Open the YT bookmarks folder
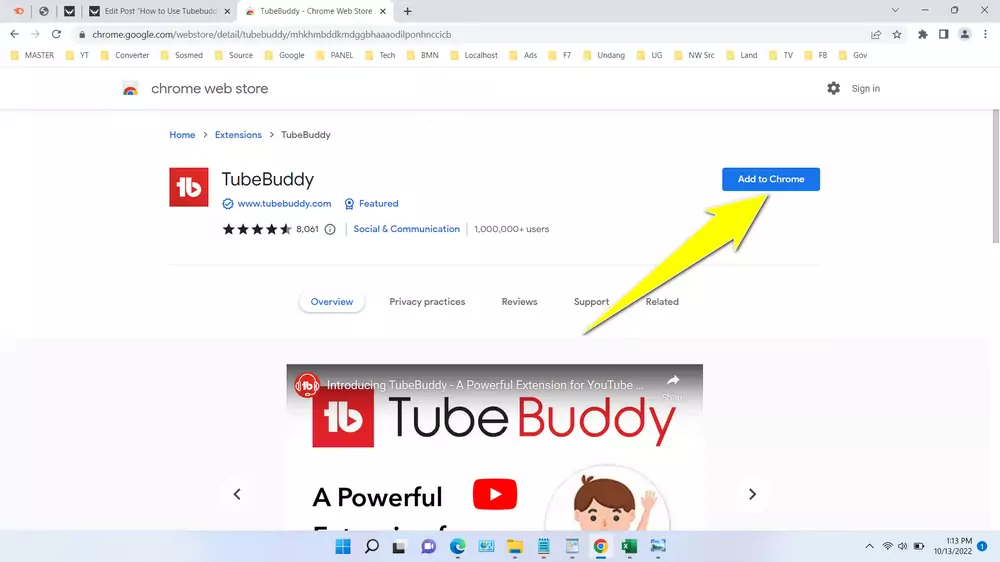 (x=77, y=55)
